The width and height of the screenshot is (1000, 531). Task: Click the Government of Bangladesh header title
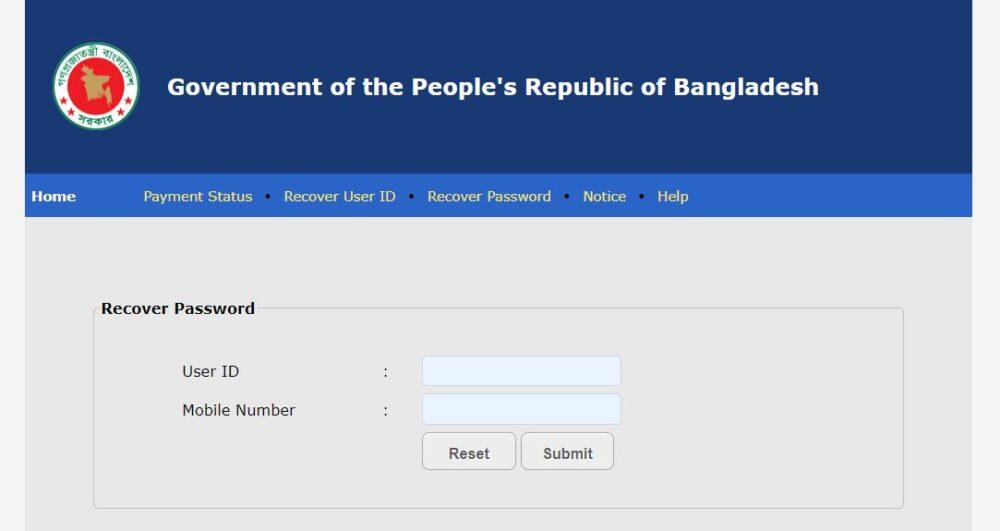(492, 87)
